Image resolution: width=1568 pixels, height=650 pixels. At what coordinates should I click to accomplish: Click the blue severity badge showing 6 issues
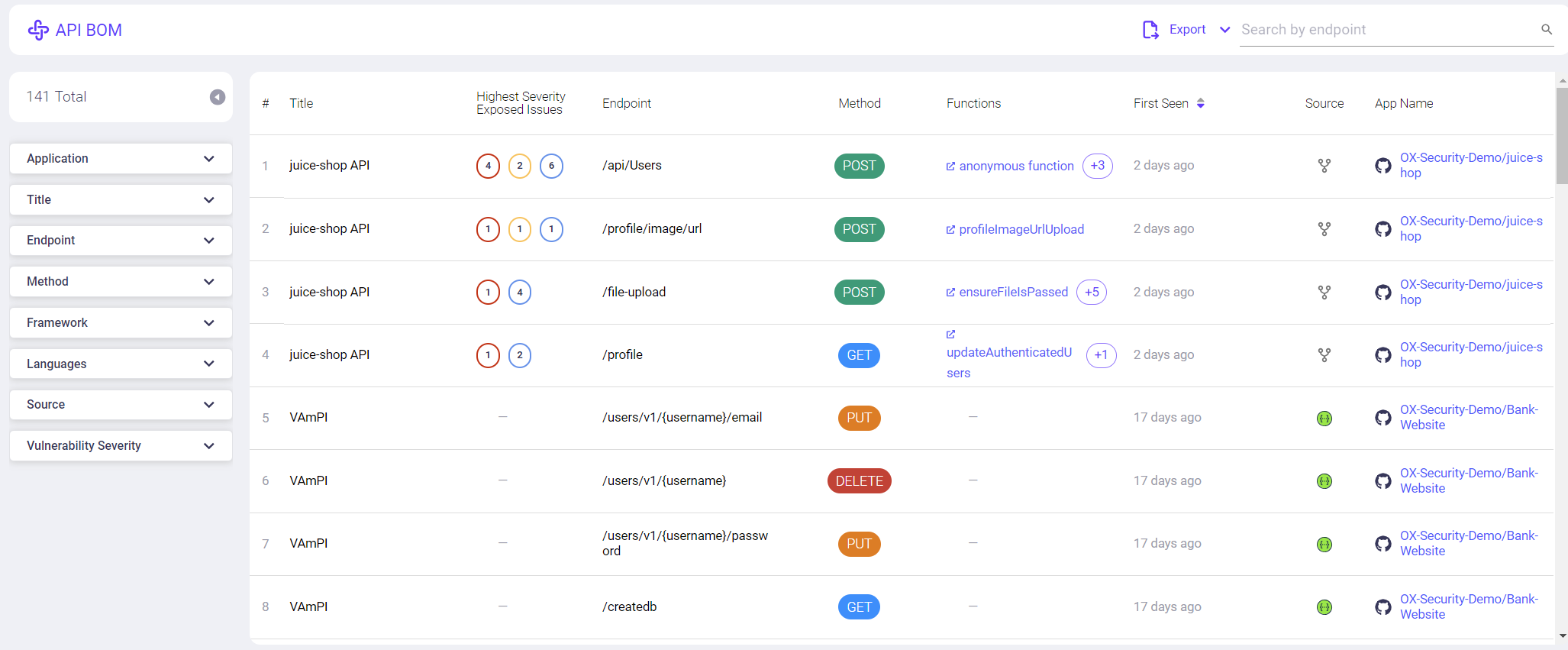tap(551, 166)
